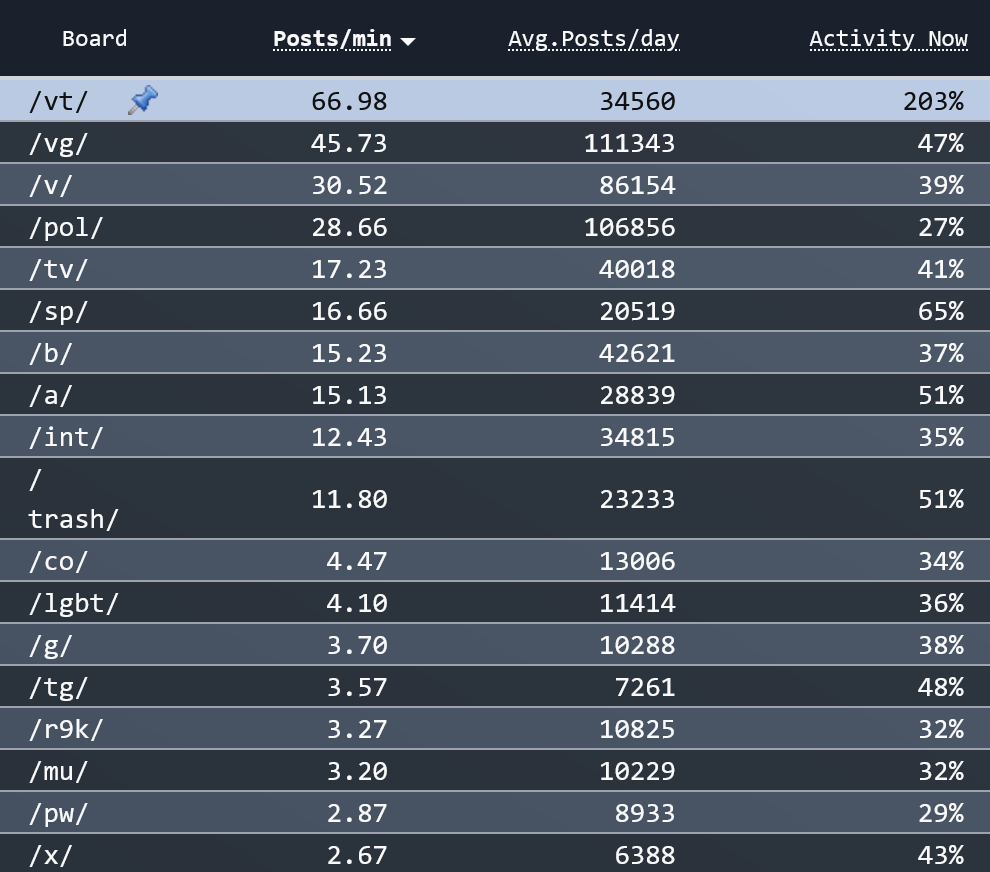
Task: Select the /b/ board name
Action: click(x=51, y=354)
